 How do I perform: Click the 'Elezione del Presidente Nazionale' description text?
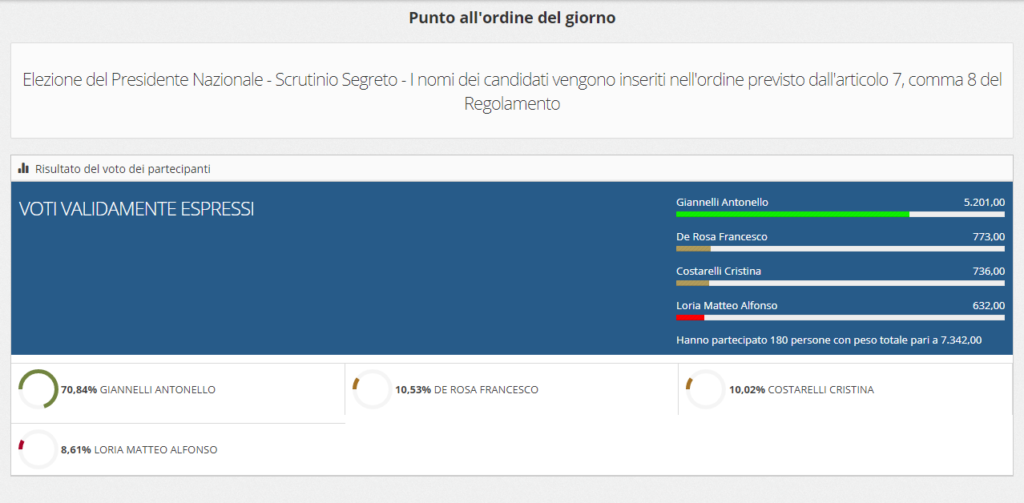coord(511,91)
